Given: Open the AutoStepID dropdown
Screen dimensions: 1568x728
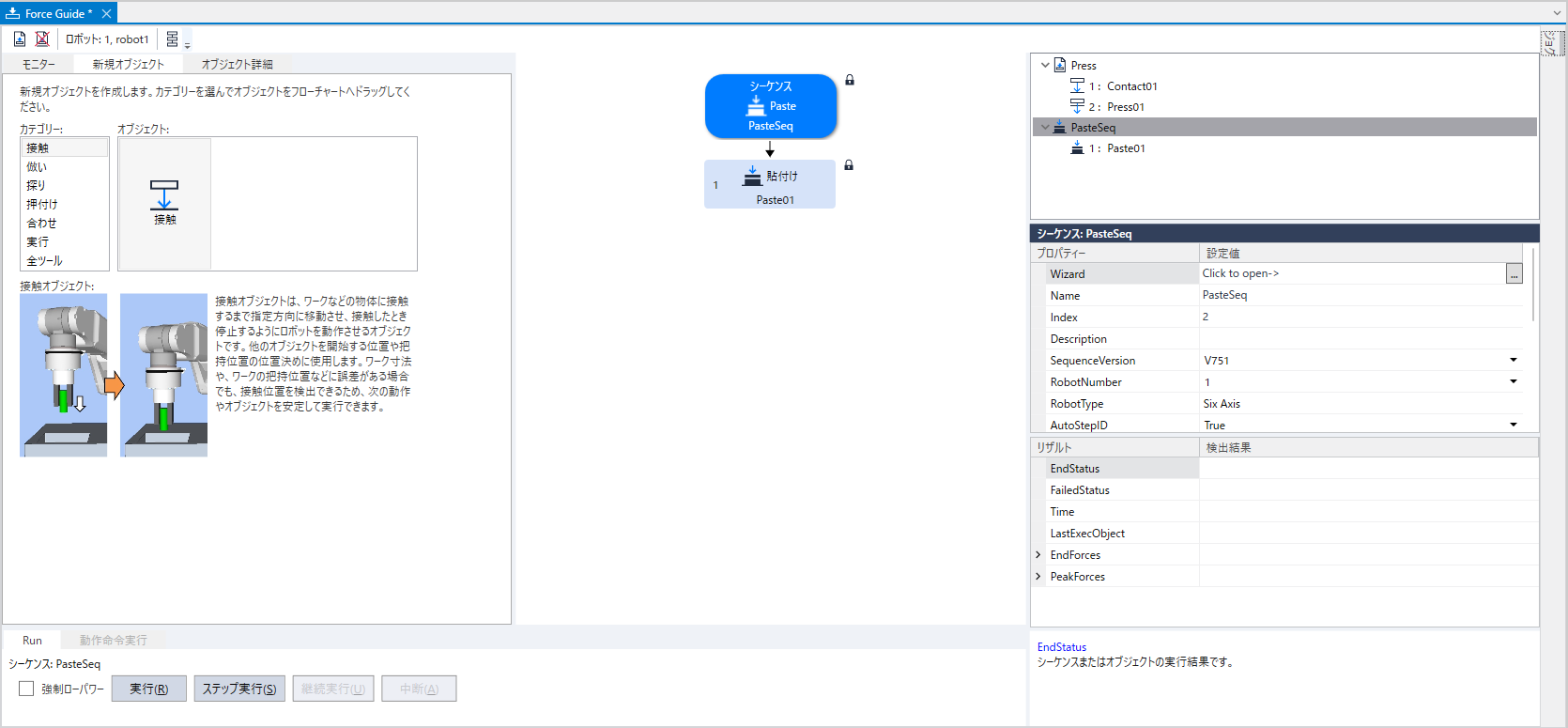Looking at the screenshot, I should (1513, 425).
